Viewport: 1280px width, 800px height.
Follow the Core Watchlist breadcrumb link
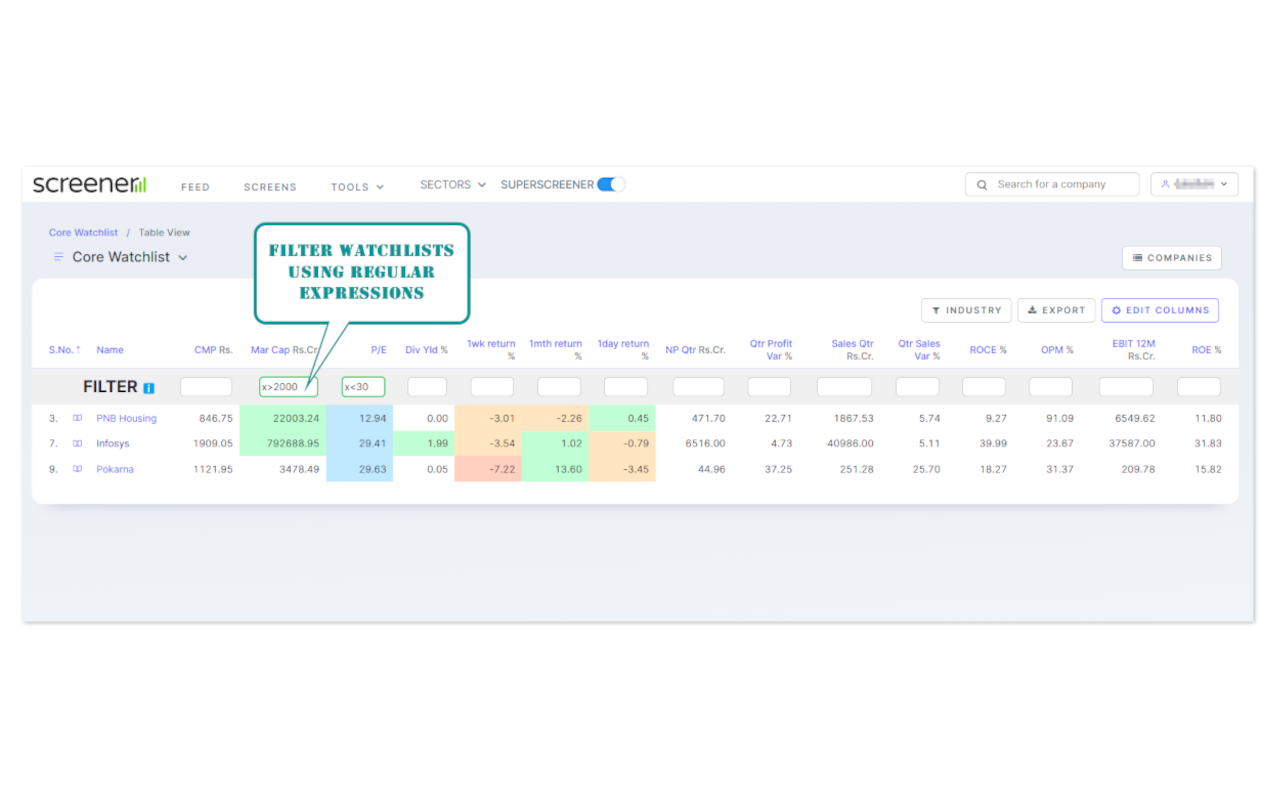click(83, 233)
